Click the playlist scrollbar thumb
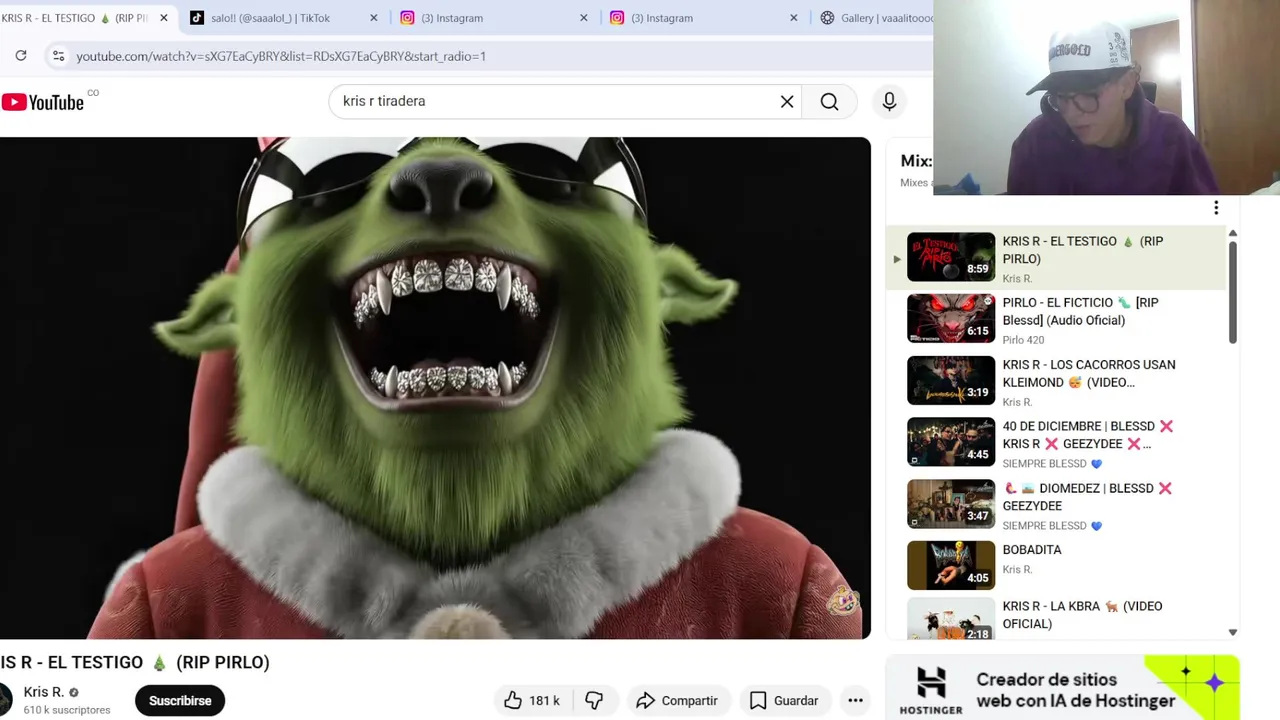This screenshot has width=1280, height=720. [1232, 293]
